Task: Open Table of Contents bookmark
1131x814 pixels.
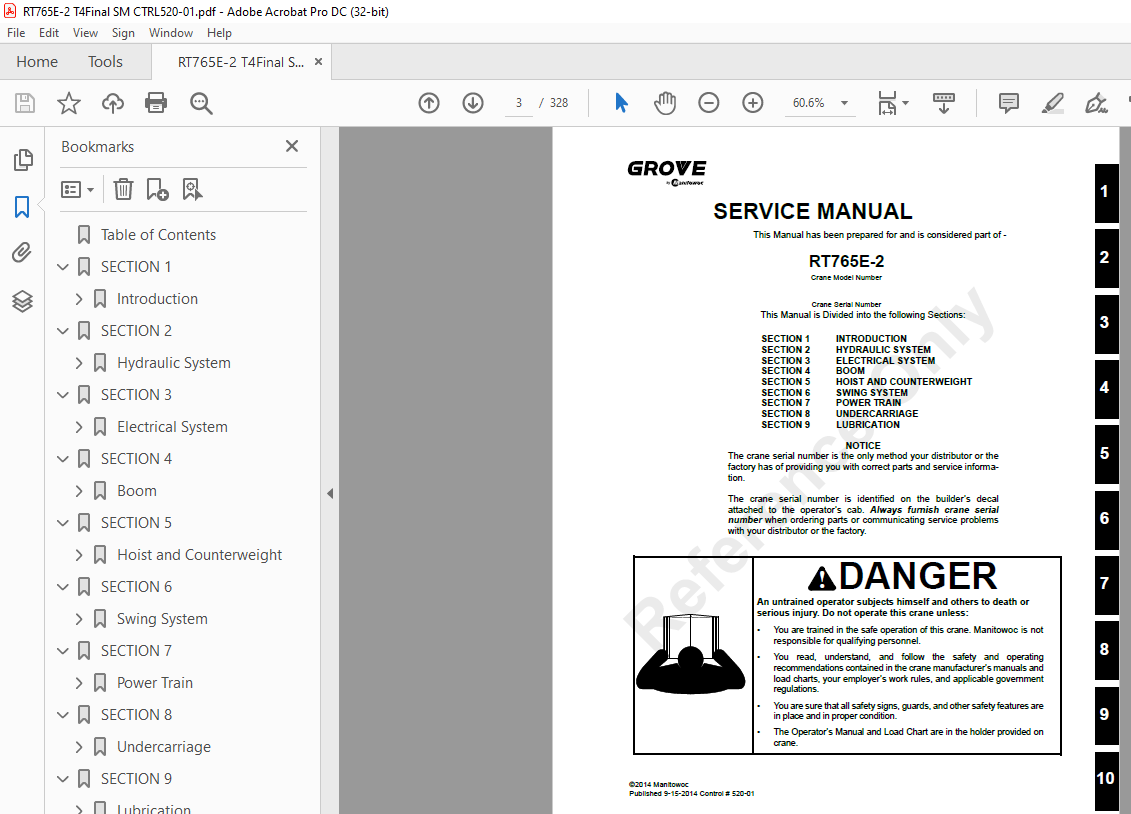Action: (158, 235)
